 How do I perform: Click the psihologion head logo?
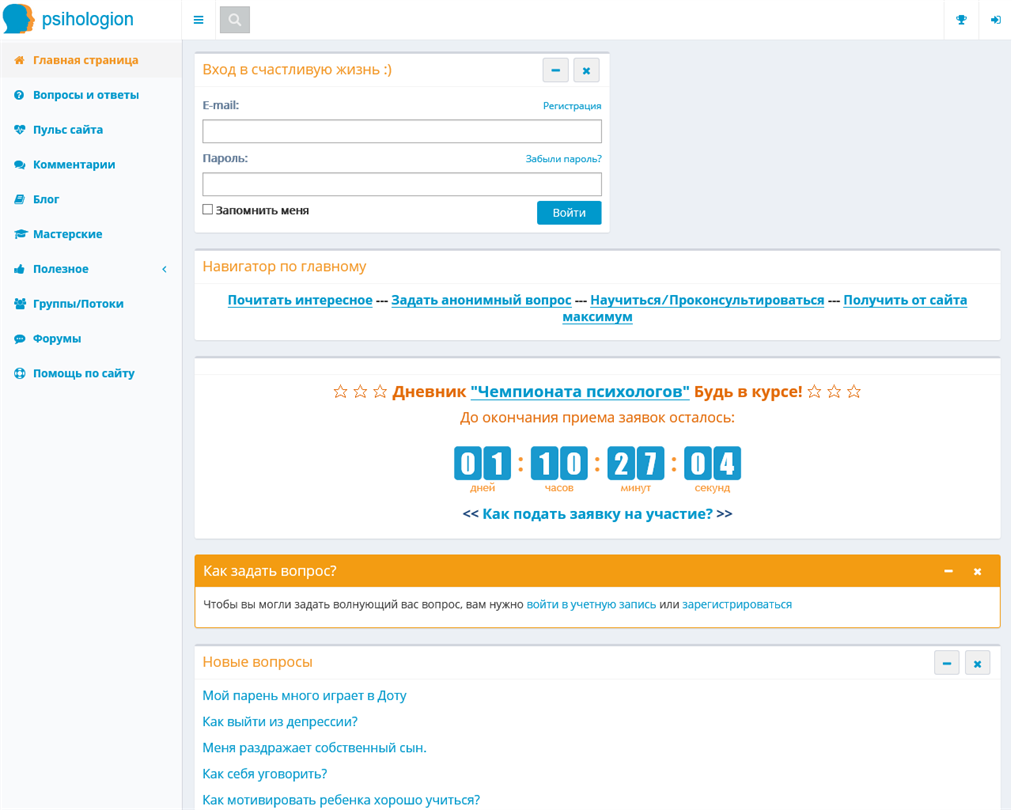coord(18,19)
